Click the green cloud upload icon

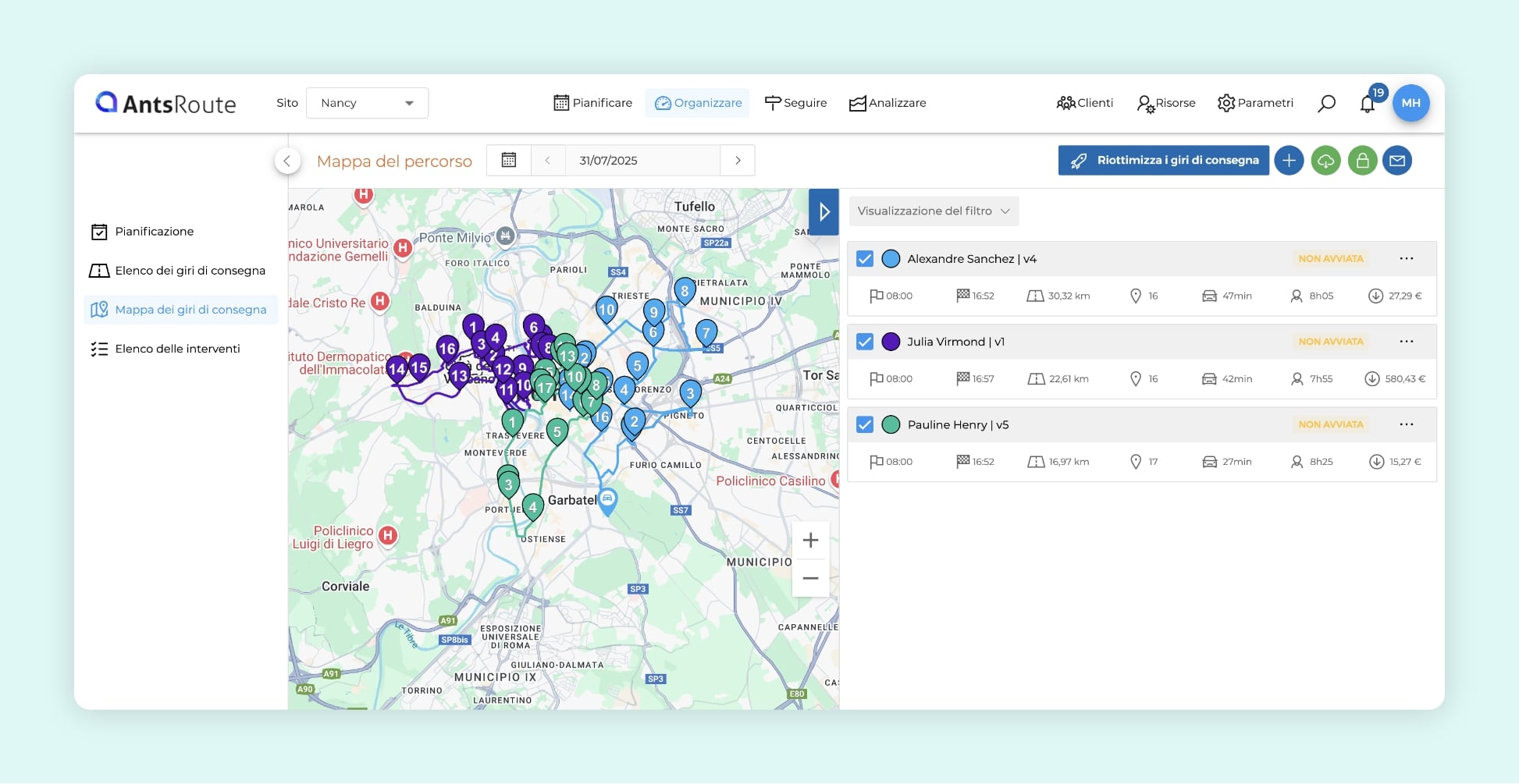pyautogui.click(x=1325, y=161)
